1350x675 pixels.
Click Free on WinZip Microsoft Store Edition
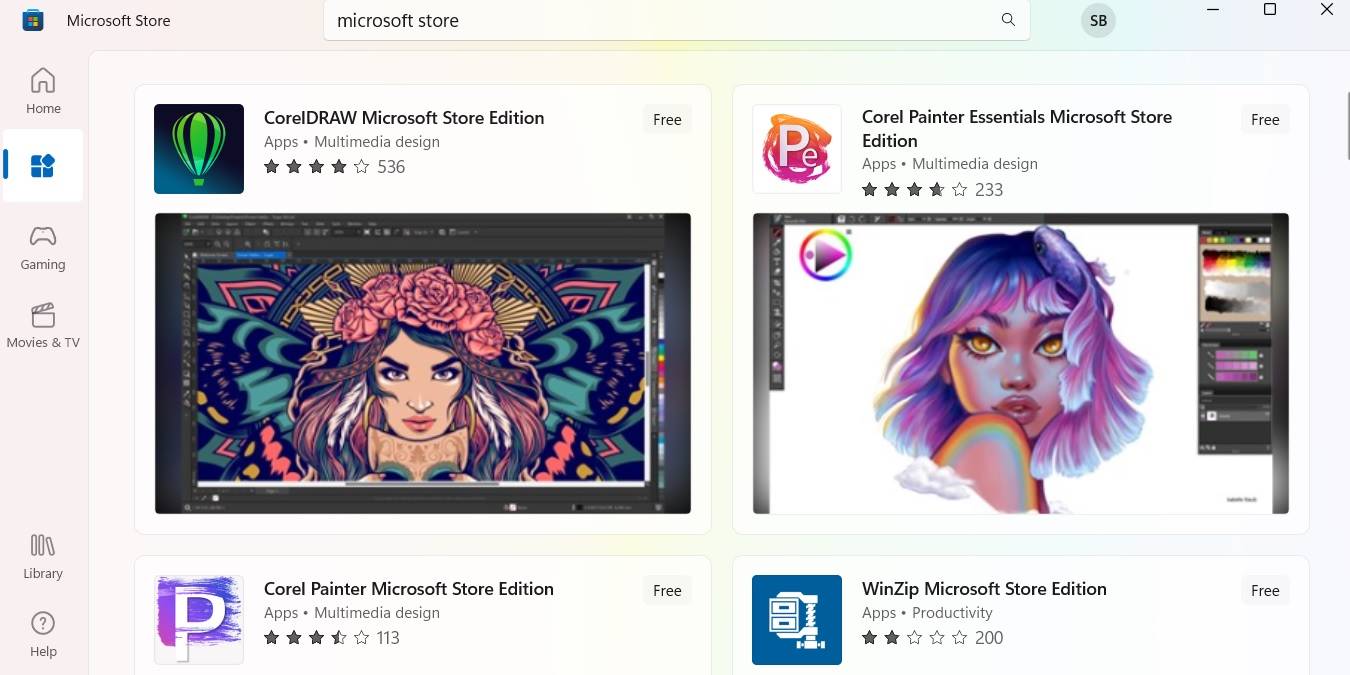(1265, 590)
